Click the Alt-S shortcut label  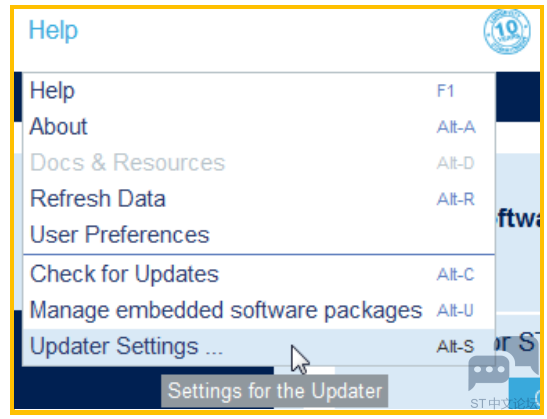coord(455,347)
